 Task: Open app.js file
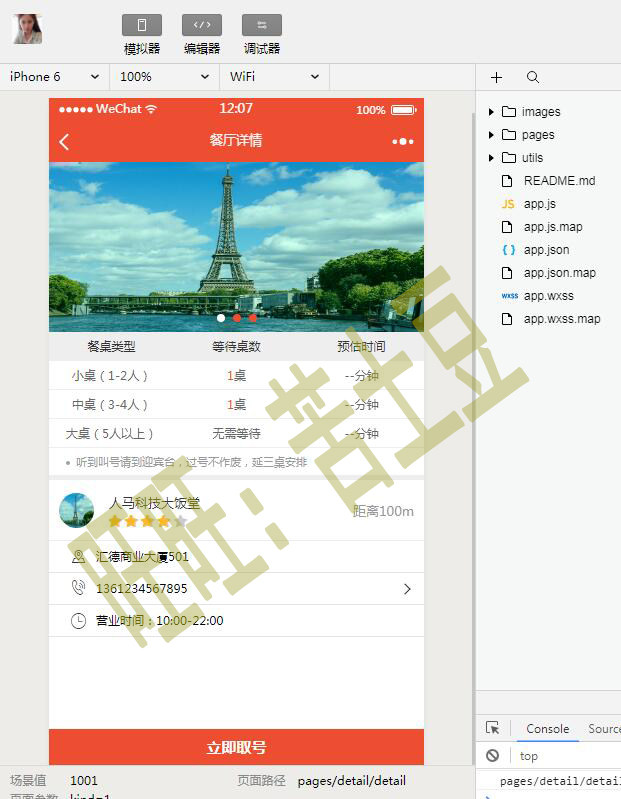click(539, 204)
